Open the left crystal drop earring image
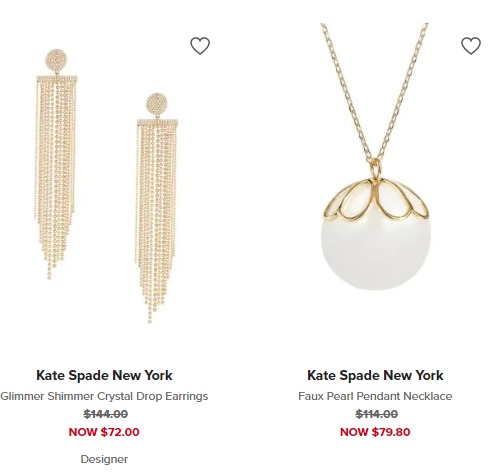This screenshot has width=494, height=472. point(56,164)
